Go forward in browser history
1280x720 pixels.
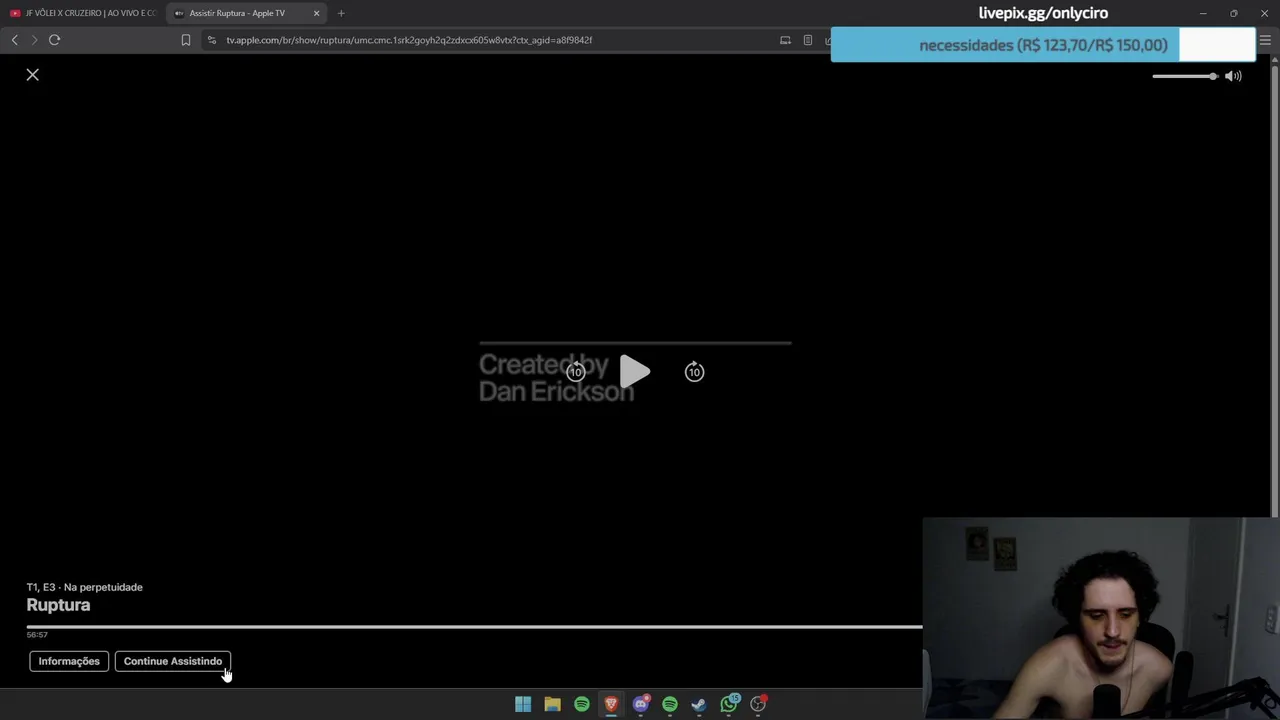[x=34, y=40]
